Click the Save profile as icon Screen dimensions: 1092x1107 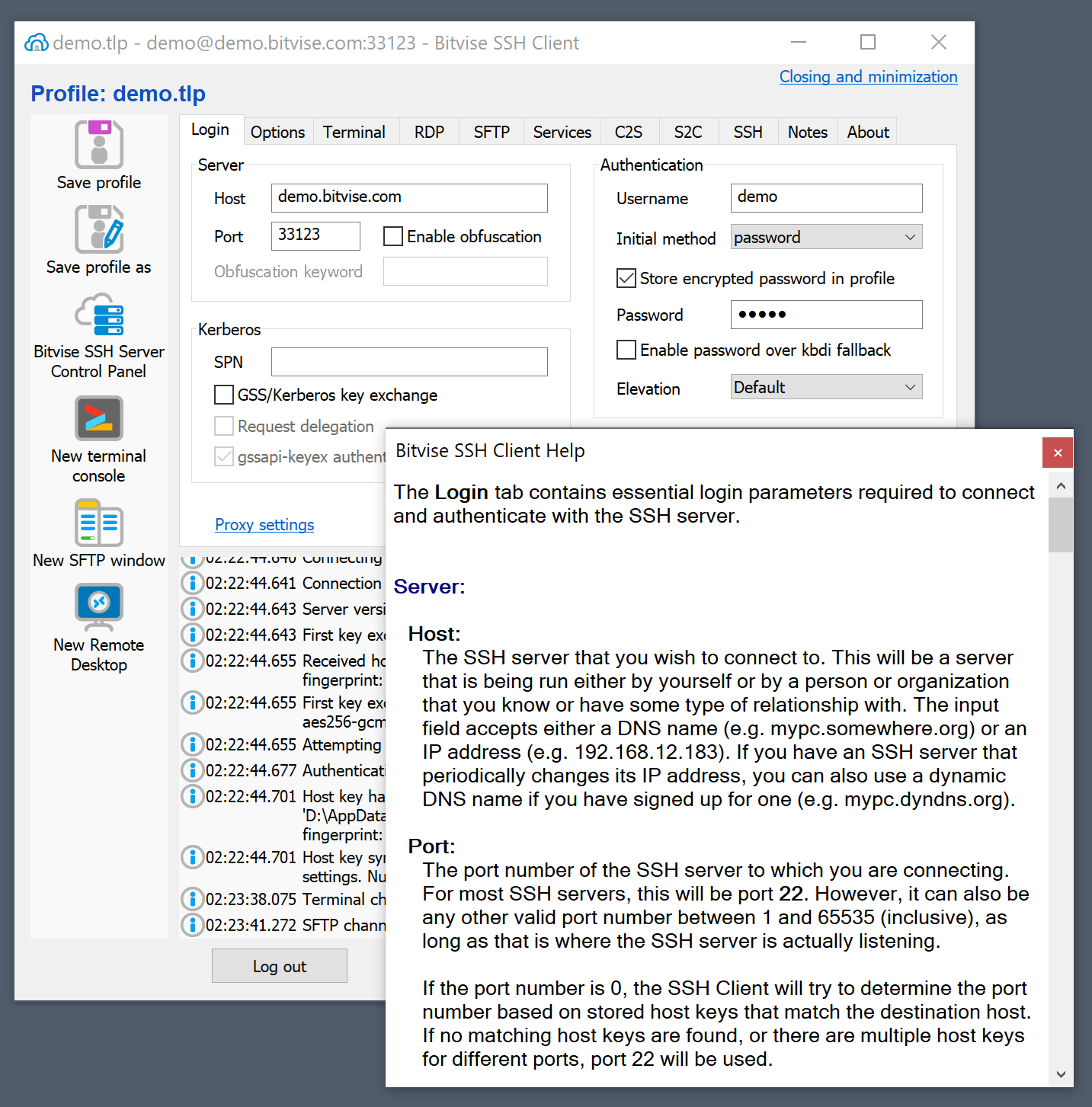[99, 229]
